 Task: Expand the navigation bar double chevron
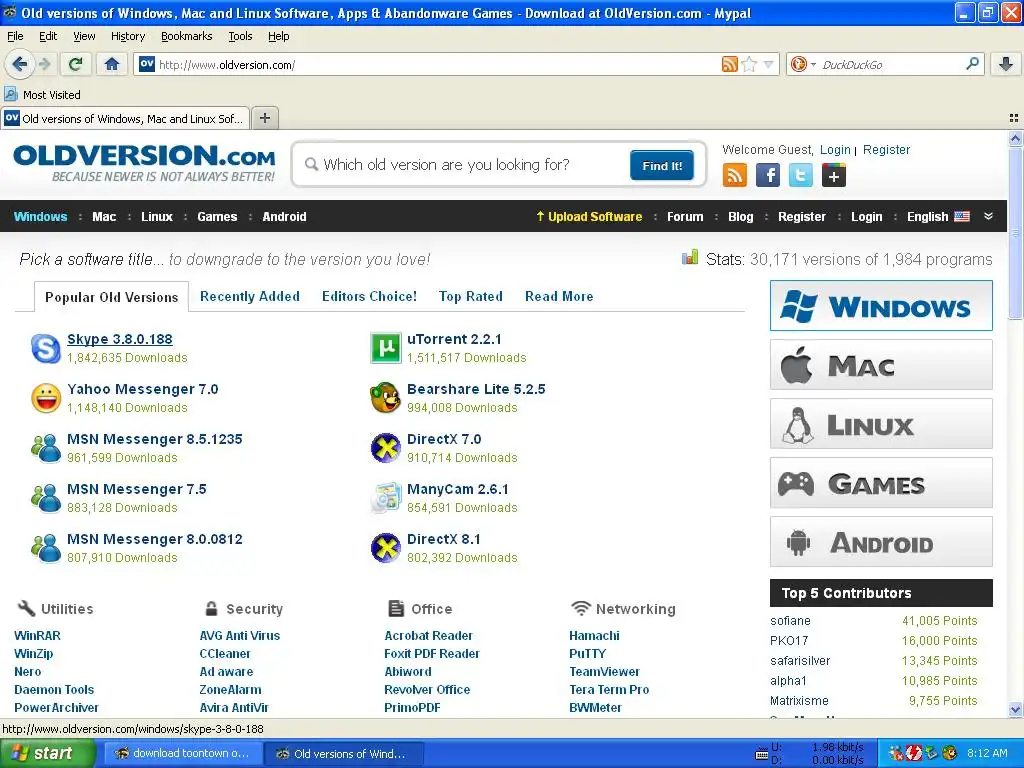988,216
